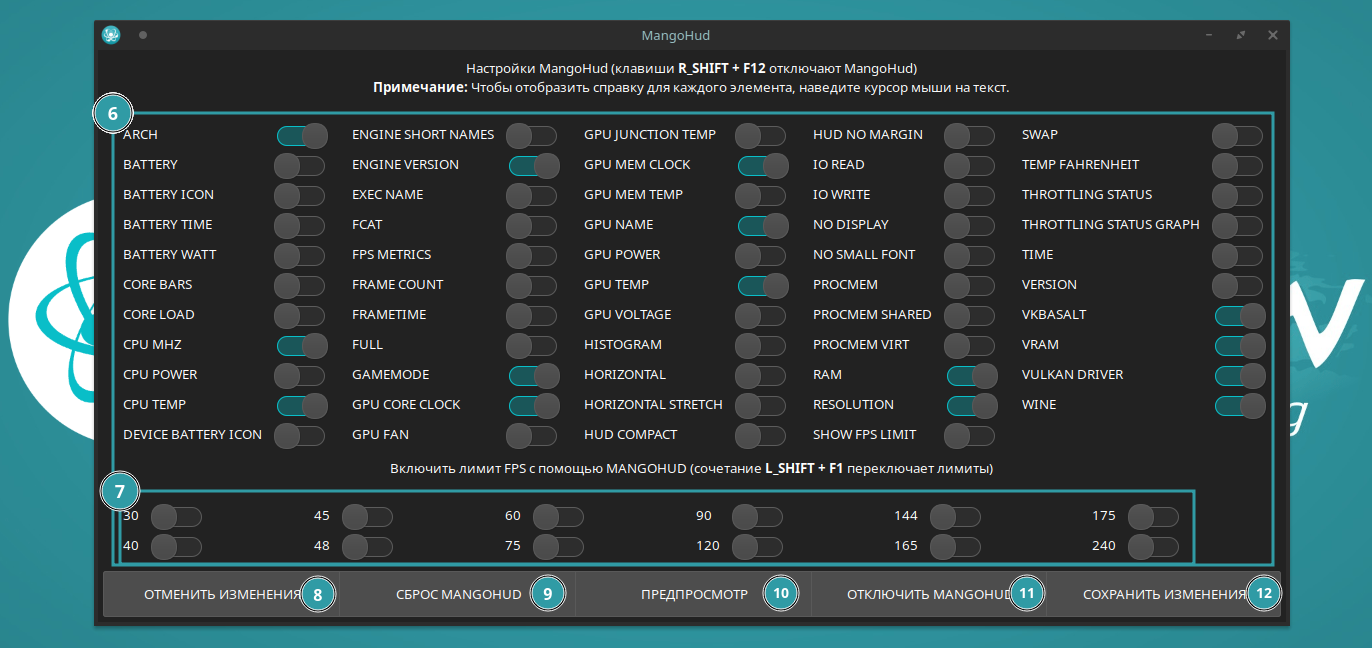
Task: Enable EXEC NAME toggle
Action: (x=532, y=195)
